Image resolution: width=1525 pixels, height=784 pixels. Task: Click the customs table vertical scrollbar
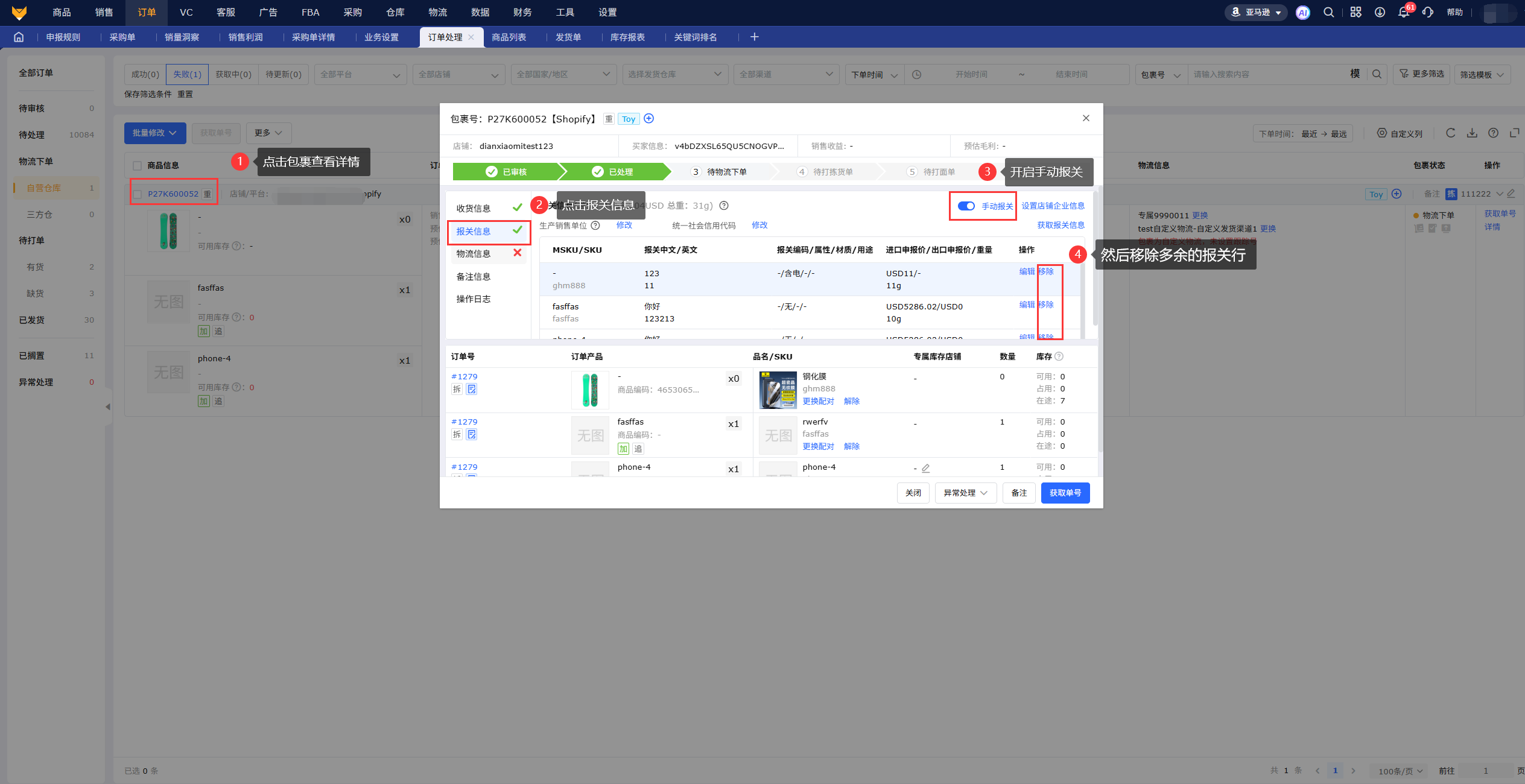tap(1082, 302)
